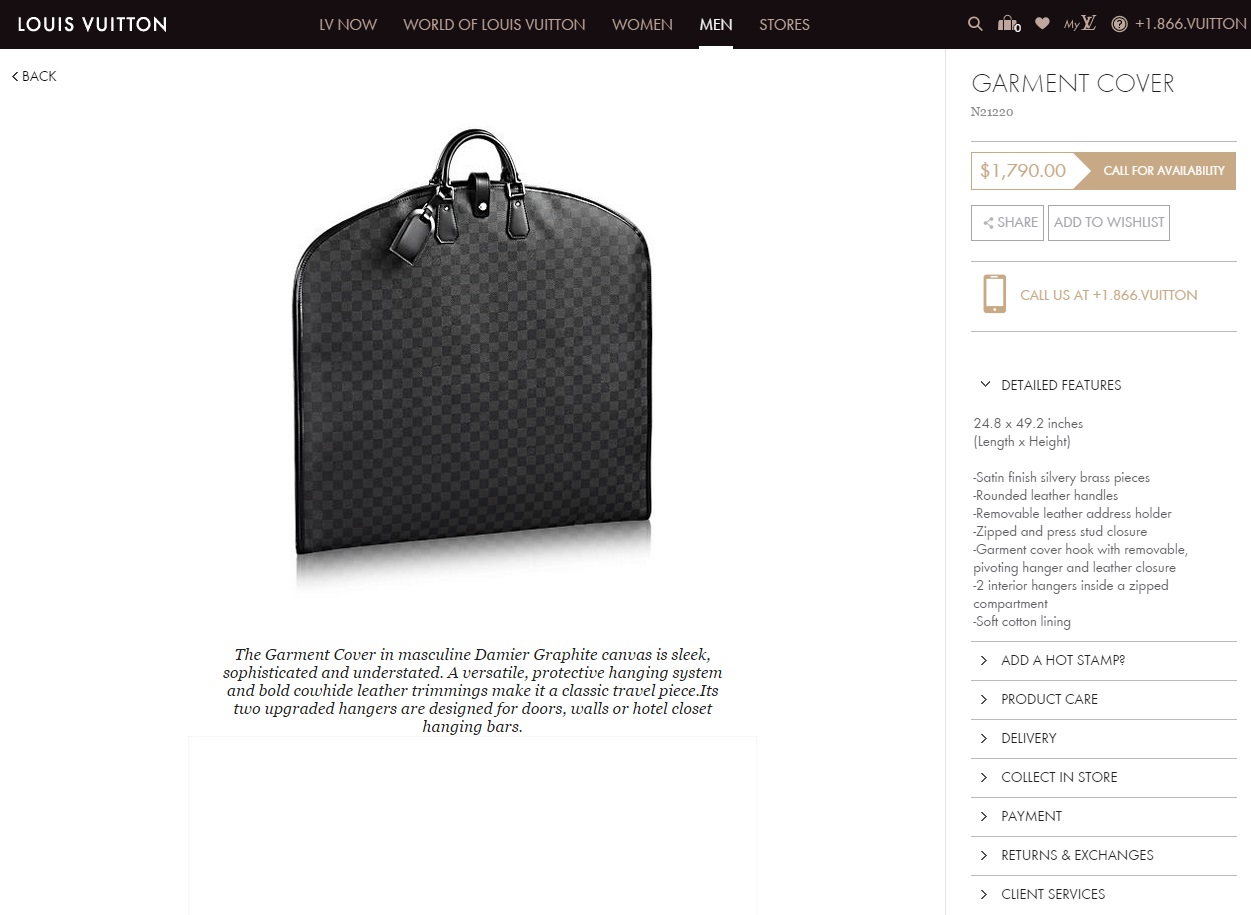This screenshot has width=1251, height=915.
Task: View wishlist via heart icon
Action: (x=1042, y=24)
